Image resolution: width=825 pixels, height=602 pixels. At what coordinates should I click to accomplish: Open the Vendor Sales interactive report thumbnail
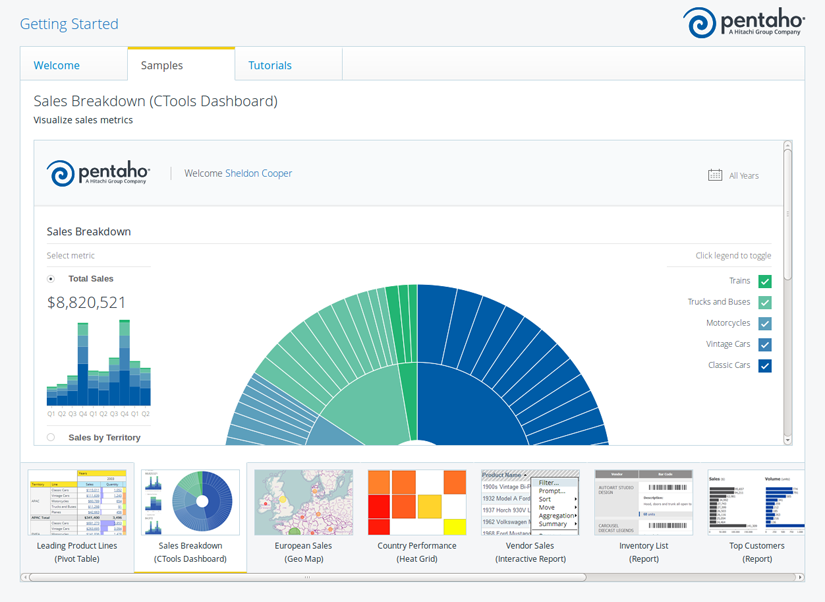(530, 503)
